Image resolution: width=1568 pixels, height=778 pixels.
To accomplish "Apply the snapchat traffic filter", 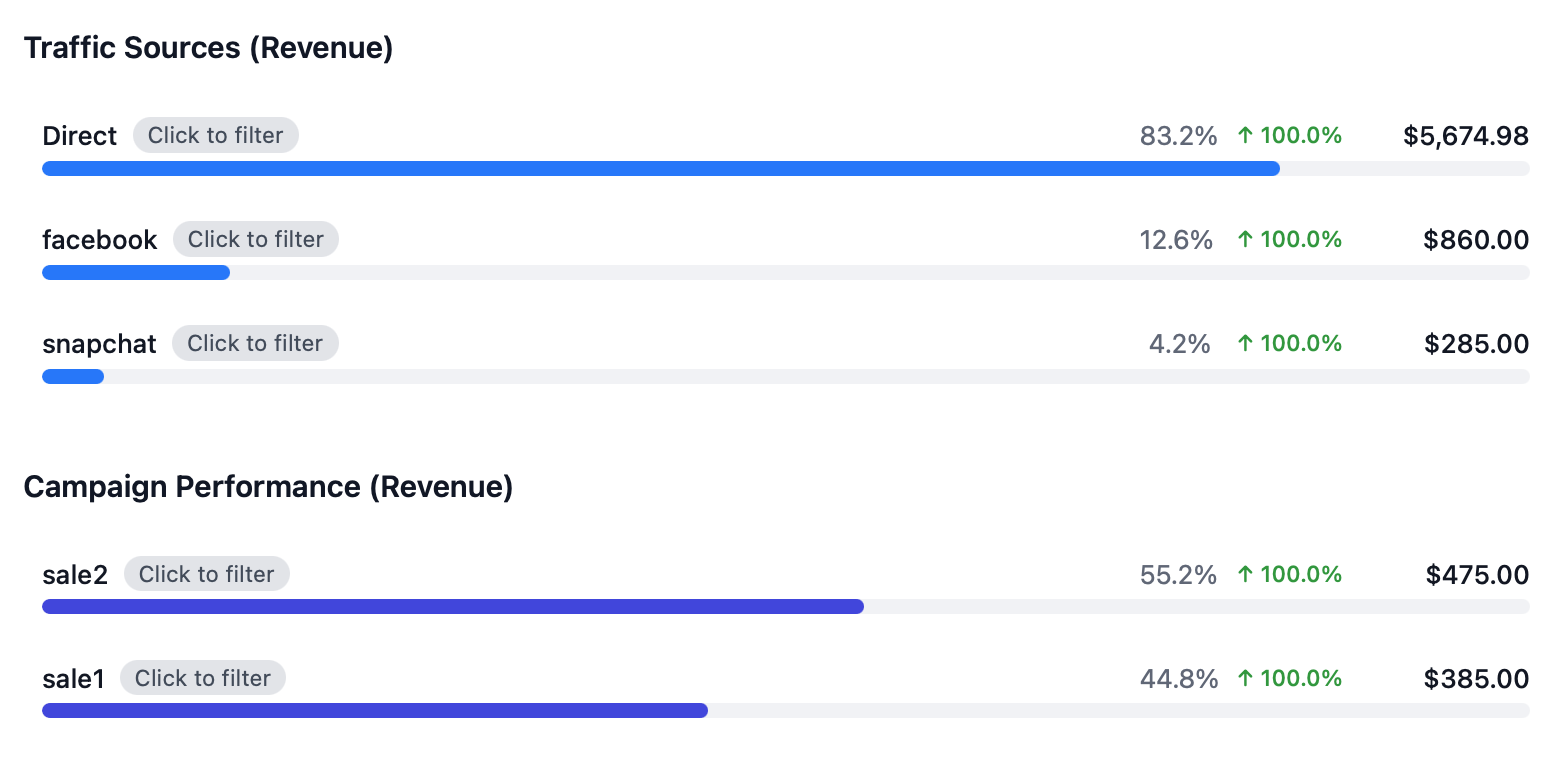I will point(255,343).
